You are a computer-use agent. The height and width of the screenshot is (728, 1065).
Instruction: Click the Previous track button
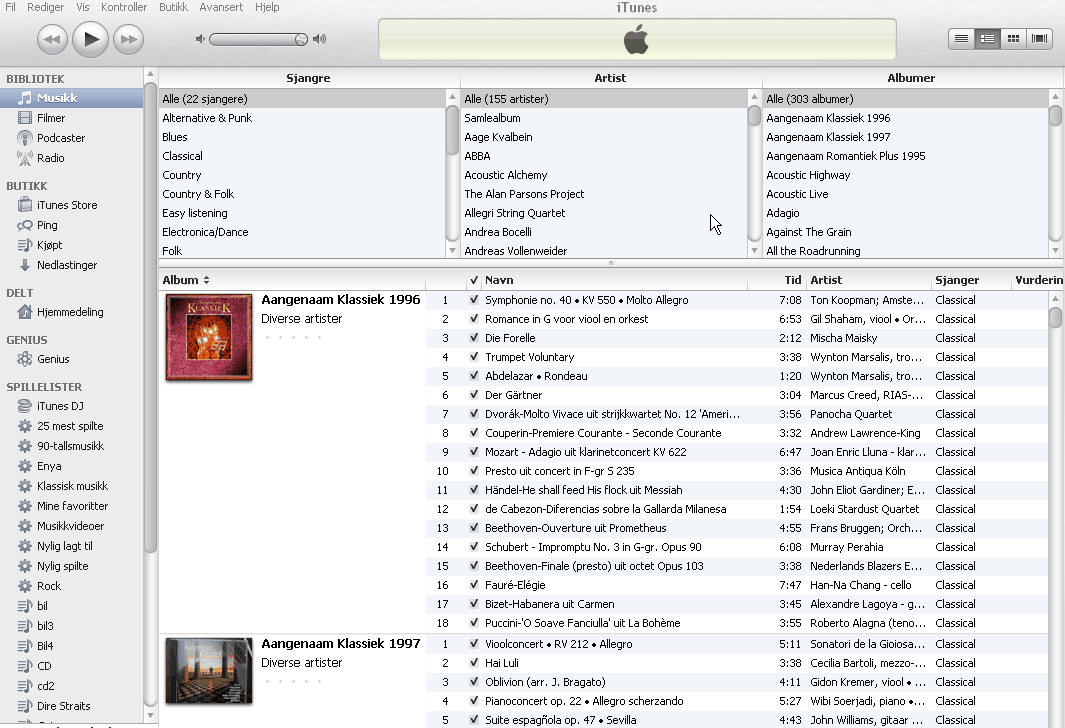click(52, 39)
